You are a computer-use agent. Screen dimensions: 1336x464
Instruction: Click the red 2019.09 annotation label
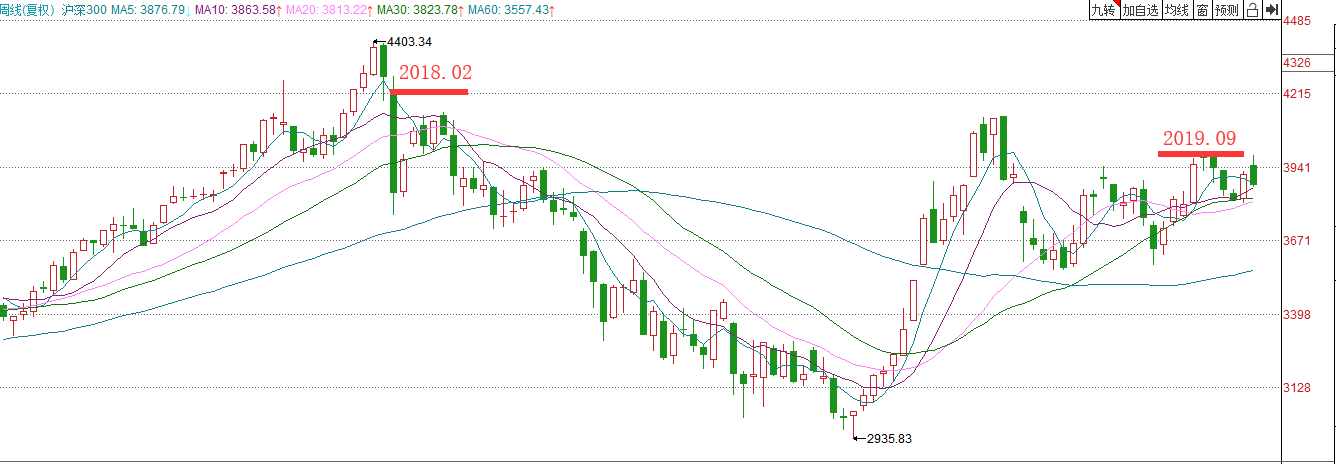(x=1200, y=138)
